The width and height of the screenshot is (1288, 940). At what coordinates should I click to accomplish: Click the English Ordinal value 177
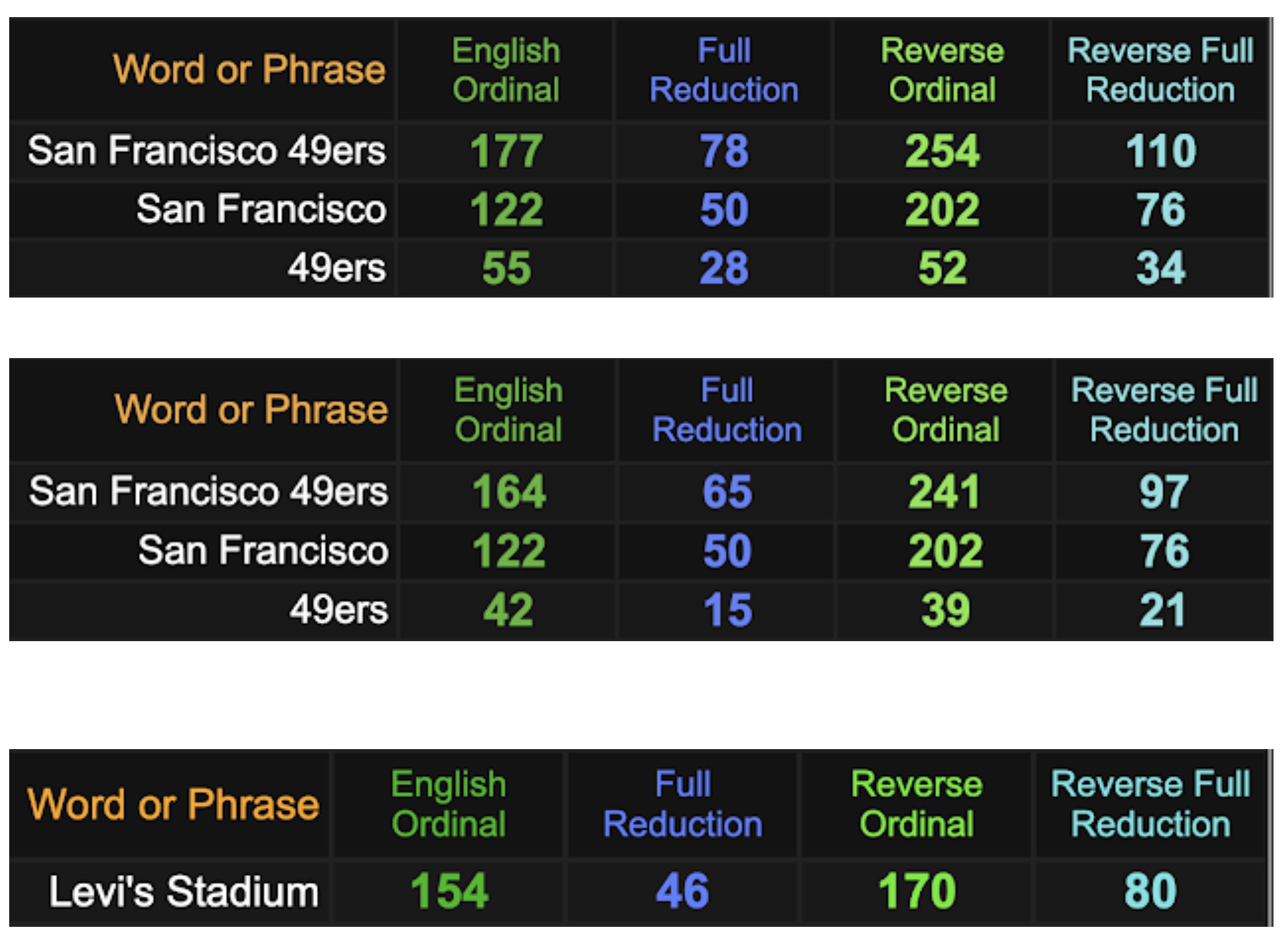coord(506,151)
